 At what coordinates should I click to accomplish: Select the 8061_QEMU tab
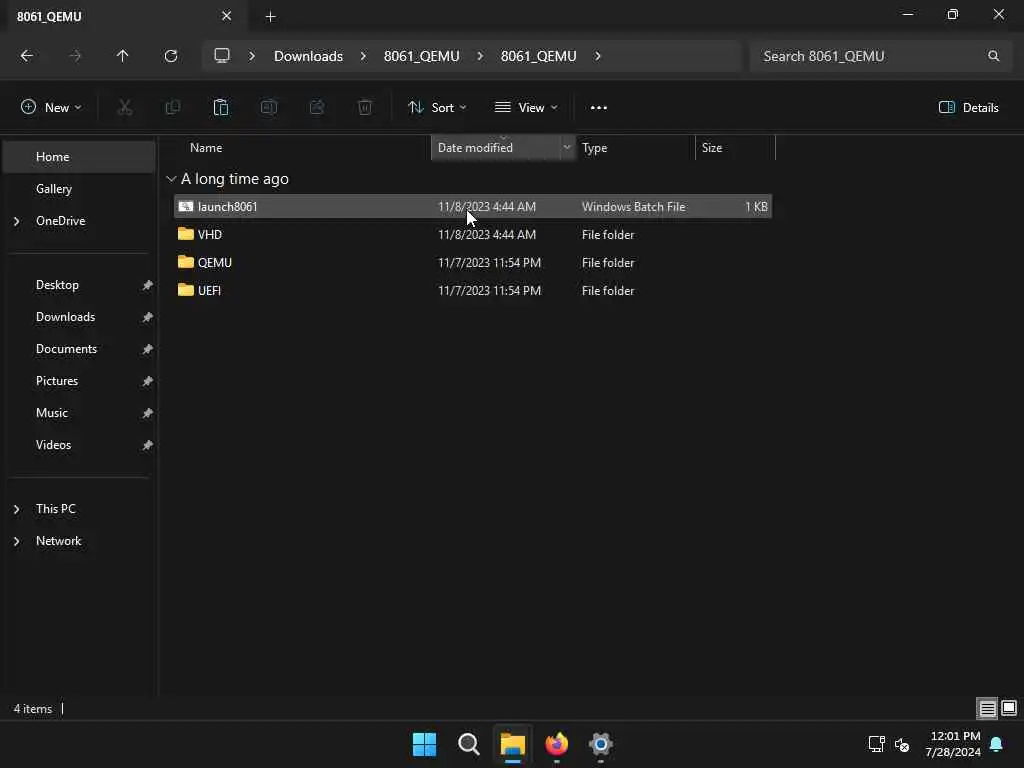124,16
